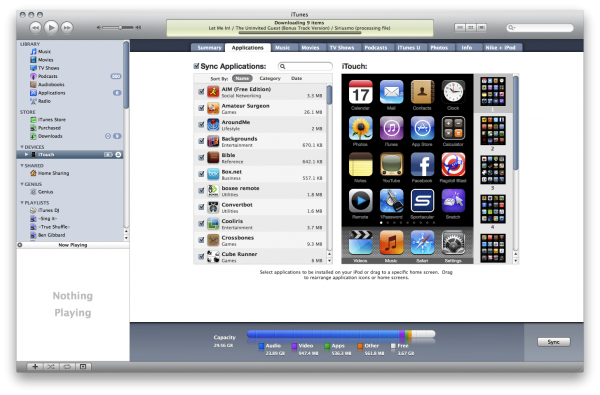Click the shuffle icon in bottom bar

51,367
